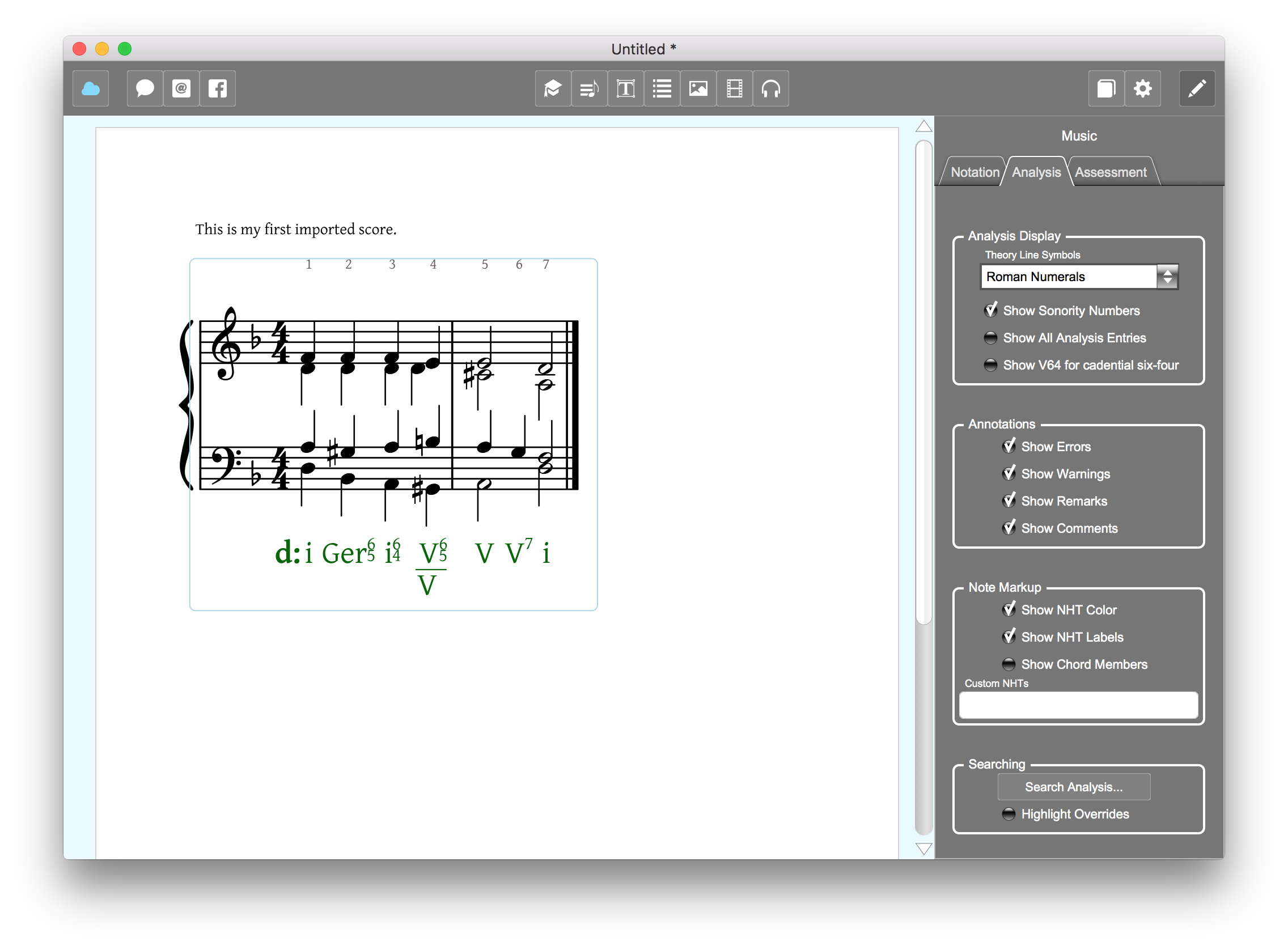Click the cloud sync icon
This screenshot has width=1288, height=950.
point(91,88)
